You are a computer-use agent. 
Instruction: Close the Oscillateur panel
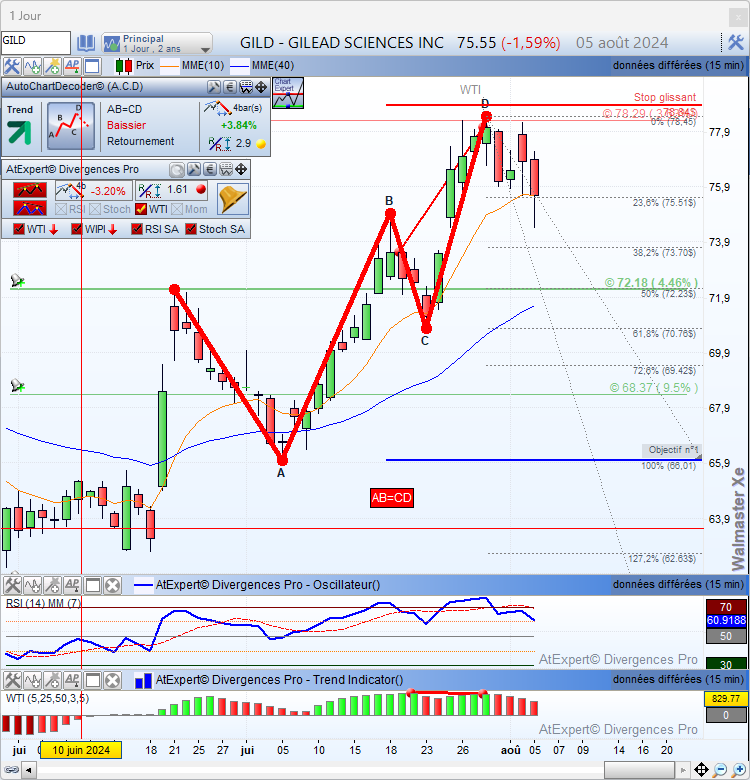click(x=112, y=585)
